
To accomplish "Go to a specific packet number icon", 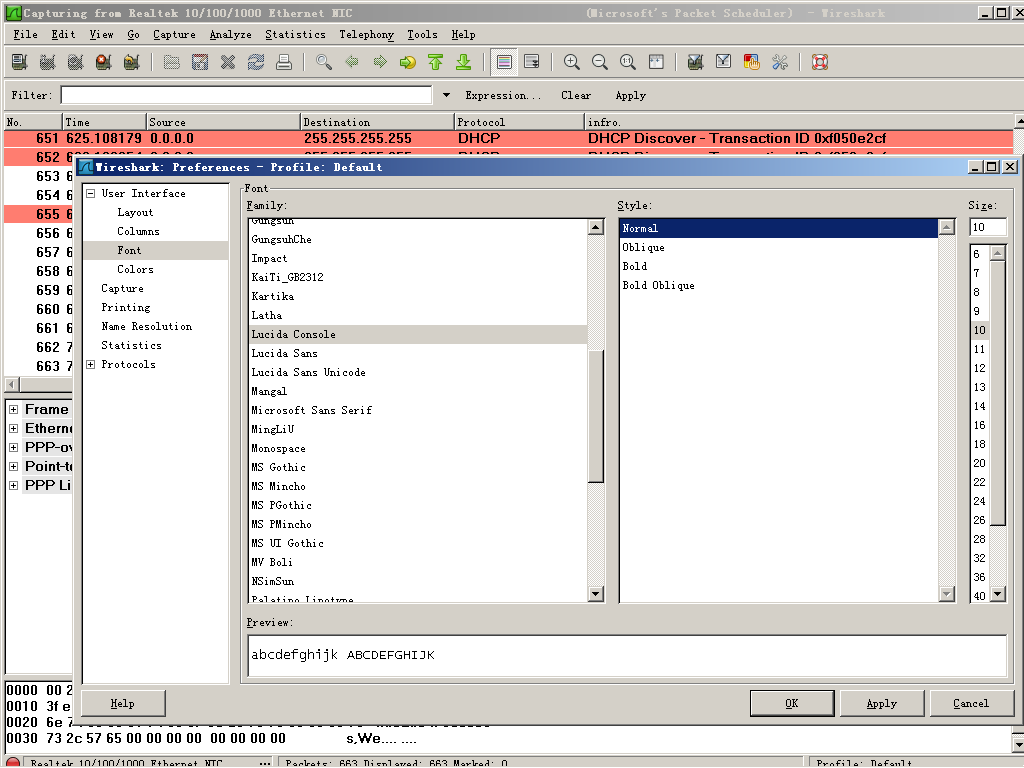I will pos(408,62).
